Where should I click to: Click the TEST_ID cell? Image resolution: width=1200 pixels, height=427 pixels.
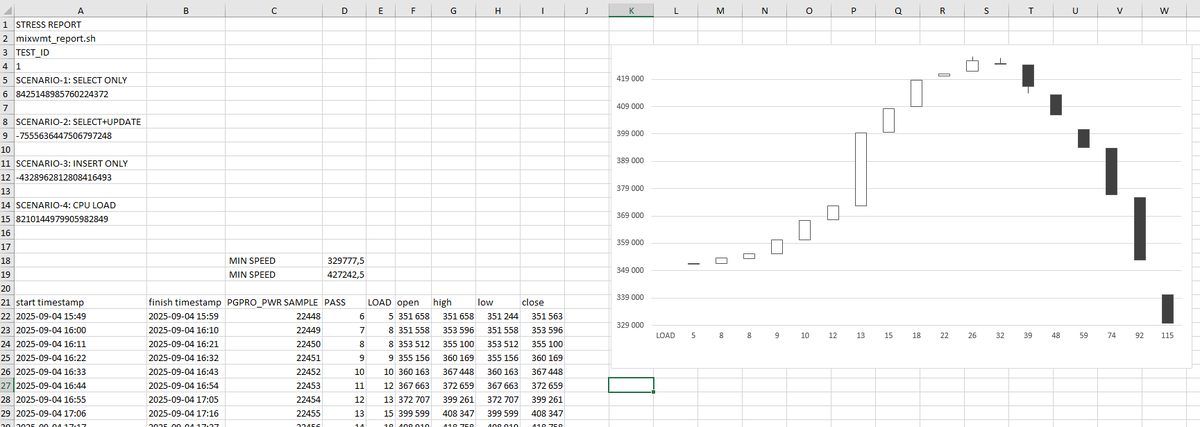click(x=80, y=51)
